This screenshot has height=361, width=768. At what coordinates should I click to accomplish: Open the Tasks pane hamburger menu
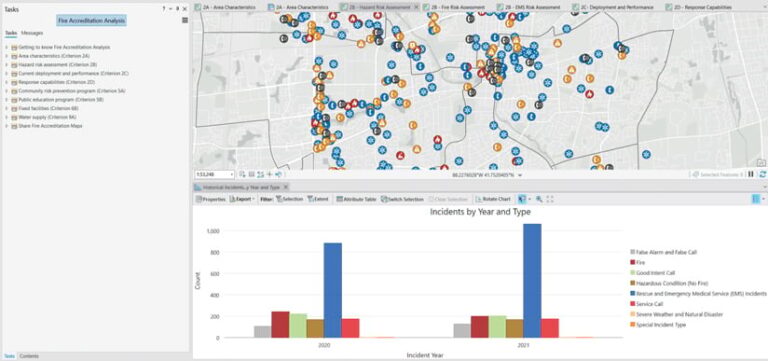185,20
